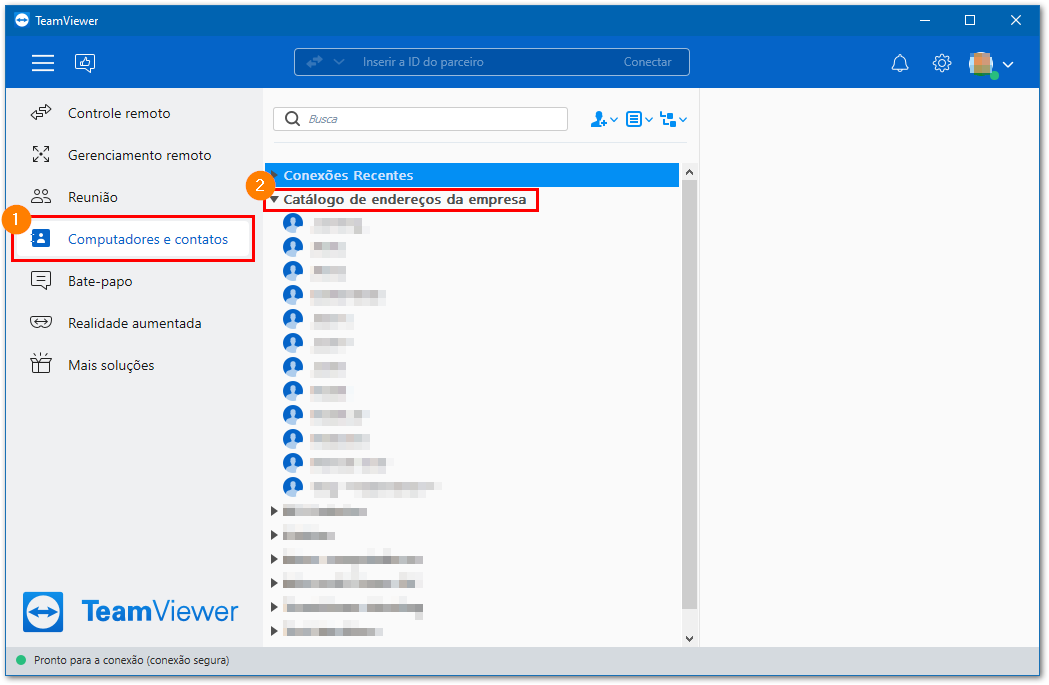Viewport: 1049px width, 685px height.
Task: Collapse Catálogo de endereços da empresa
Action: [274, 199]
